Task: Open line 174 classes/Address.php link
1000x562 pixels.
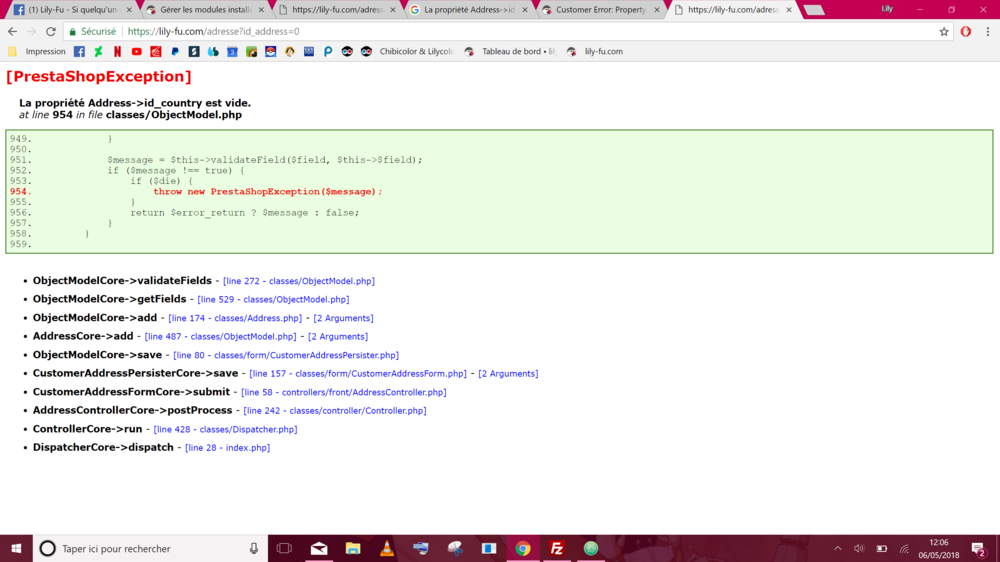Action: click(x=235, y=318)
